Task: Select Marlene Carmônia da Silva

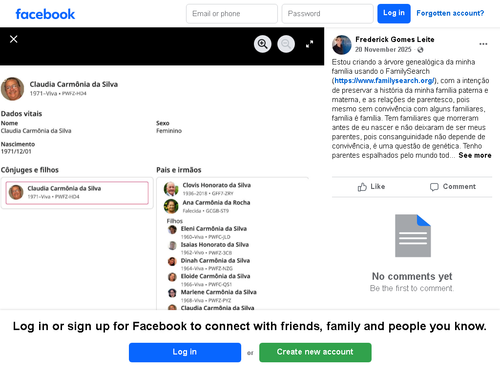Action: [x=219, y=292]
